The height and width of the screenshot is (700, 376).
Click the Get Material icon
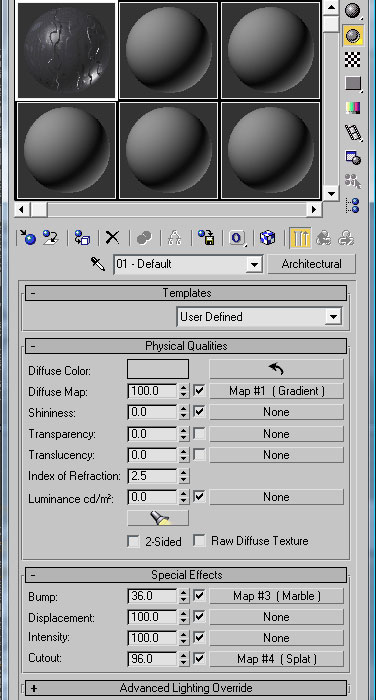28,238
